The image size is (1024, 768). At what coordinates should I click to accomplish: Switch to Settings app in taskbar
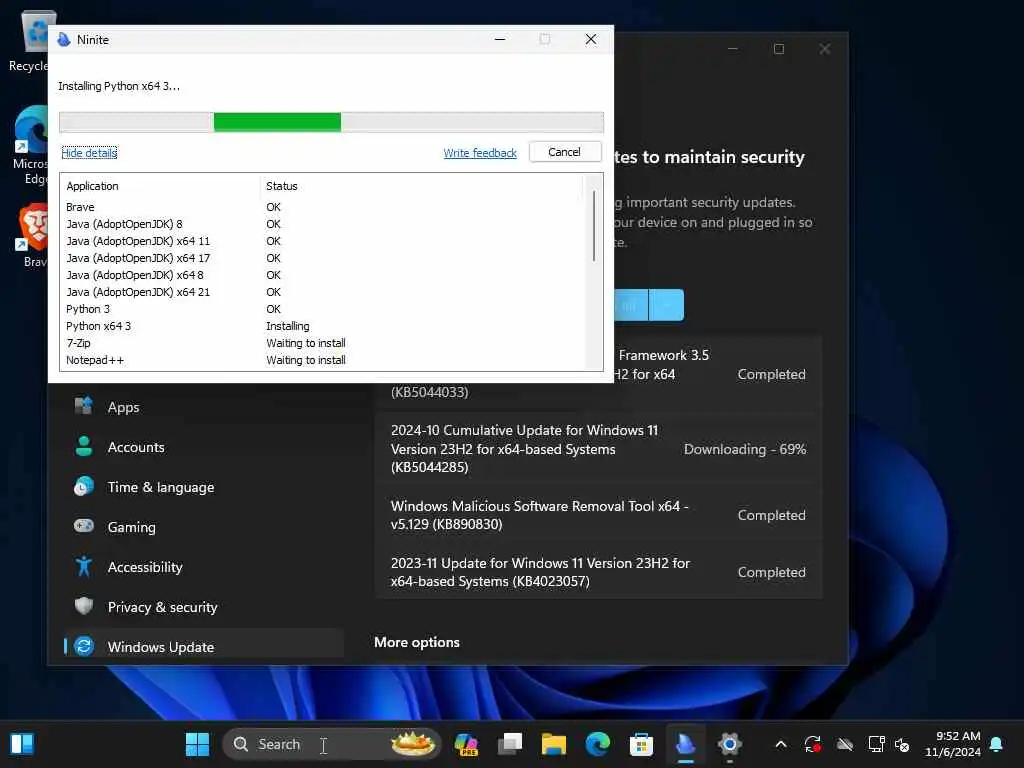pyautogui.click(x=729, y=744)
